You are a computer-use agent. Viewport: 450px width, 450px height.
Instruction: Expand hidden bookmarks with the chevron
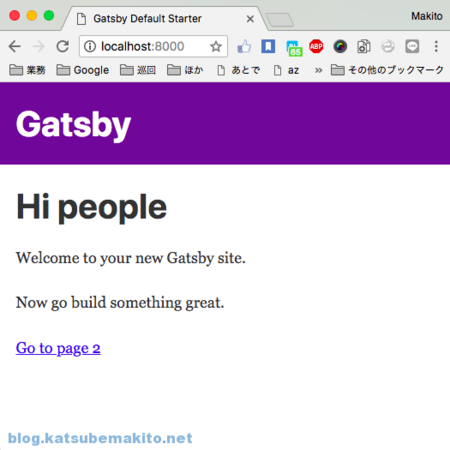click(x=318, y=70)
